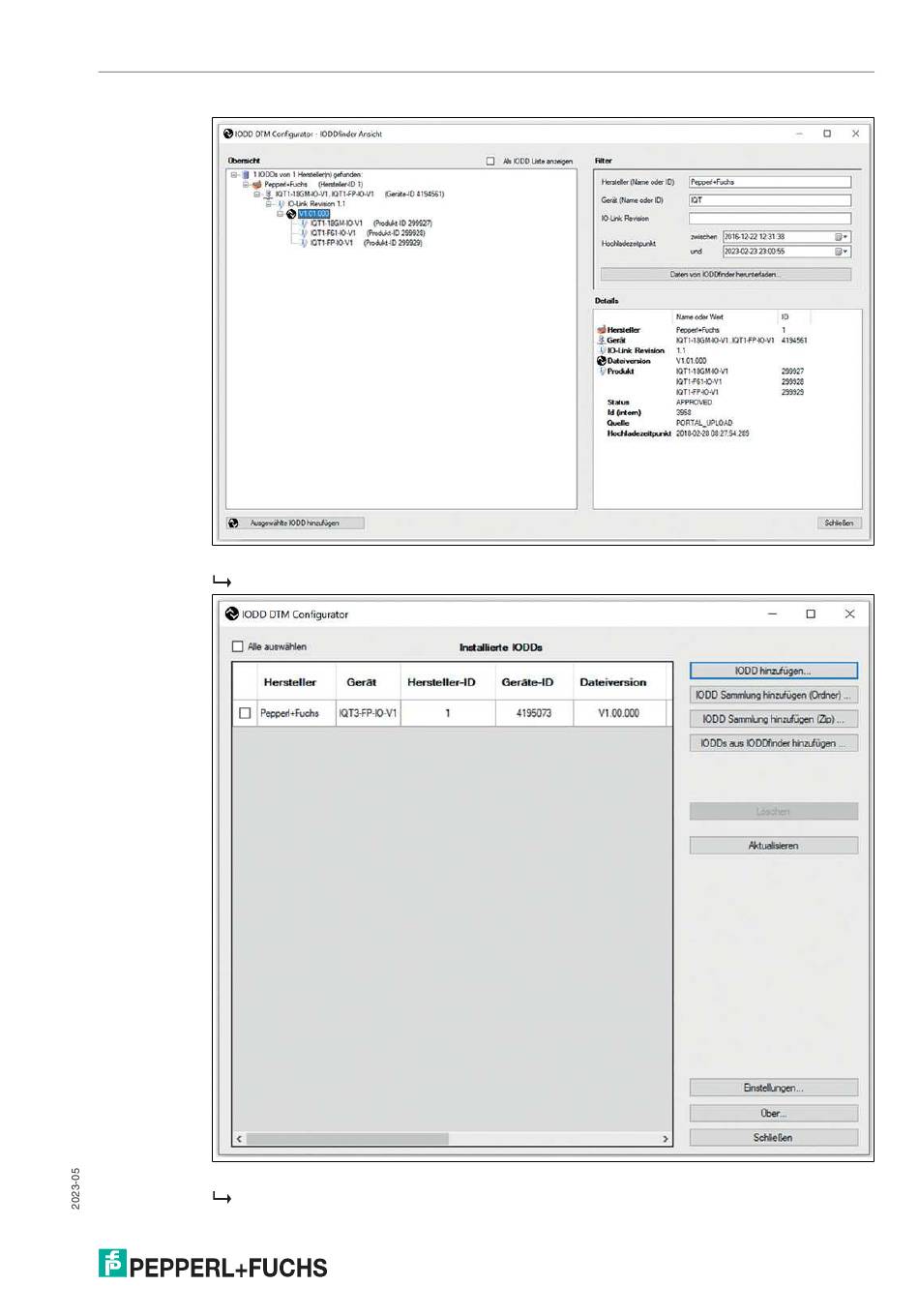Click the product icon of Produkt-ID 299928 tree row
Viewport: 919px width, 1316px height.
click(x=304, y=233)
